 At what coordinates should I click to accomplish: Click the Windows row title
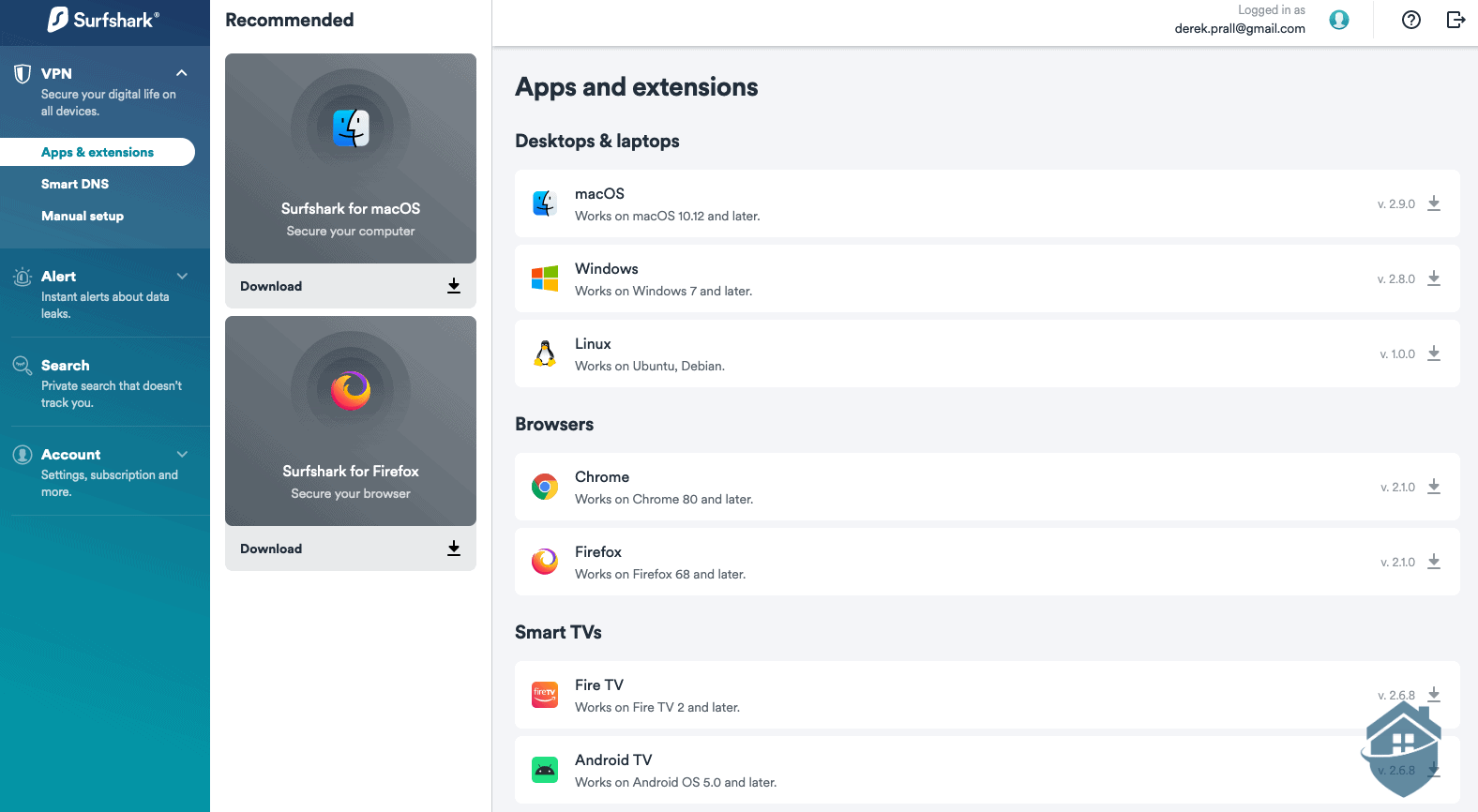click(x=607, y=268)
